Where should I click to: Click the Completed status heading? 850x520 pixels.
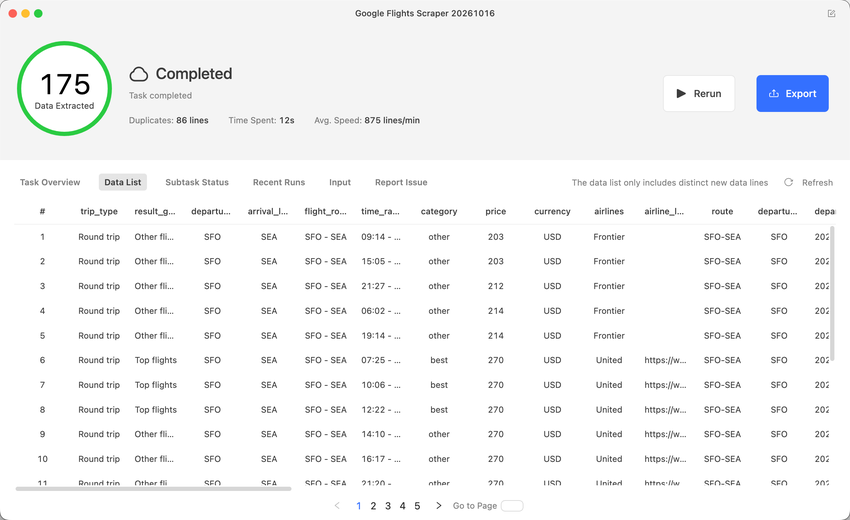(x=194, y=74)
